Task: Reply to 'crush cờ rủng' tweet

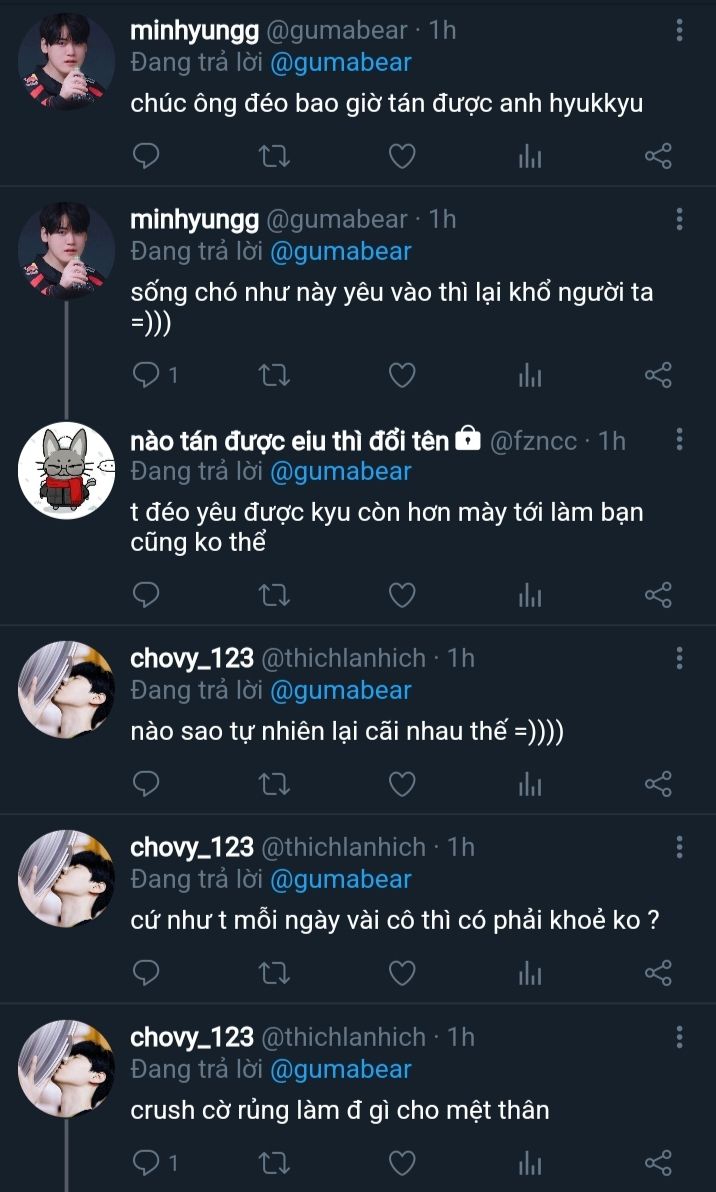Action: pyautogui.click(x=146, y=1163)
